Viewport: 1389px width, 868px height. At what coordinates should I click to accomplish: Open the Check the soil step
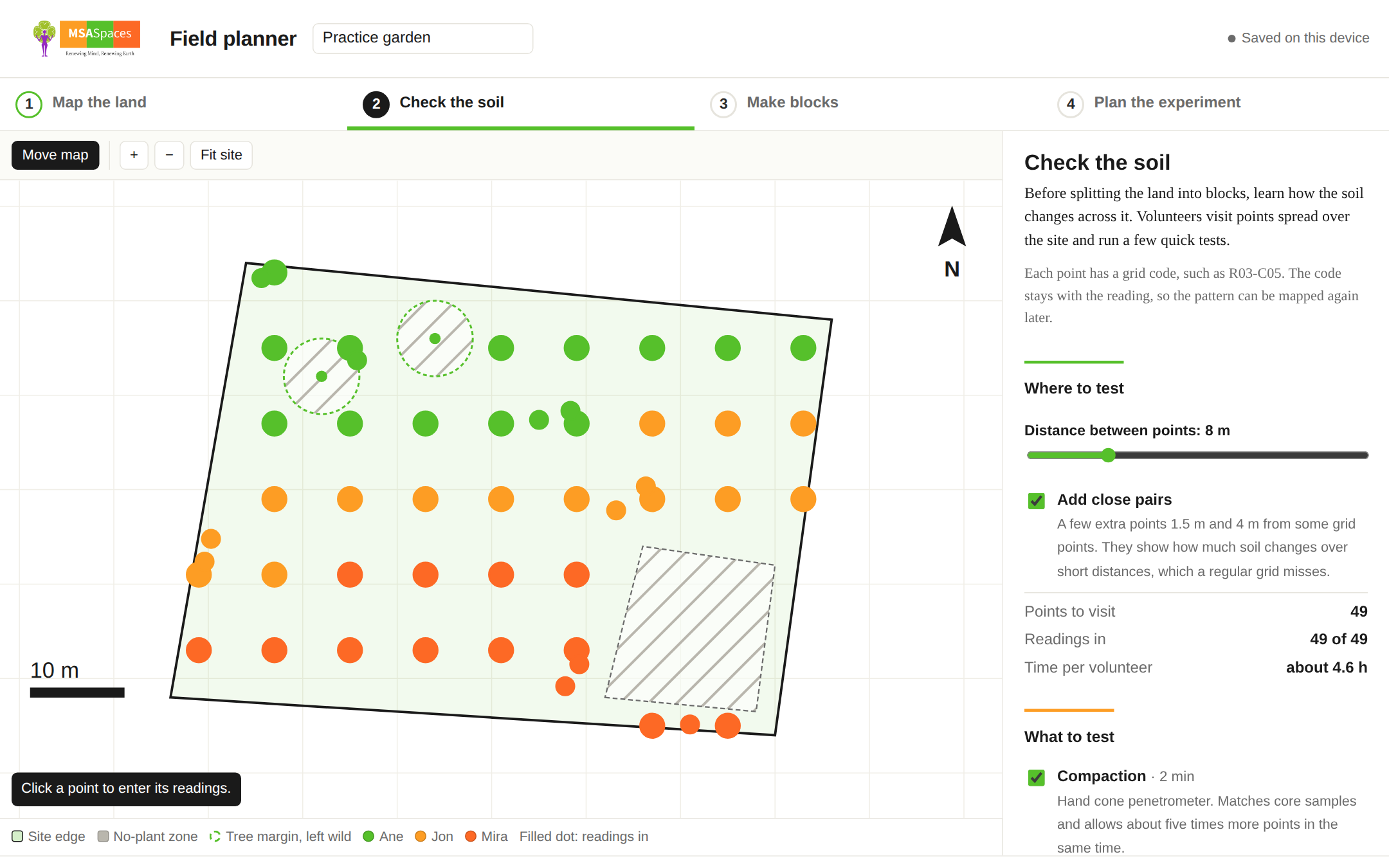point(521,104)
